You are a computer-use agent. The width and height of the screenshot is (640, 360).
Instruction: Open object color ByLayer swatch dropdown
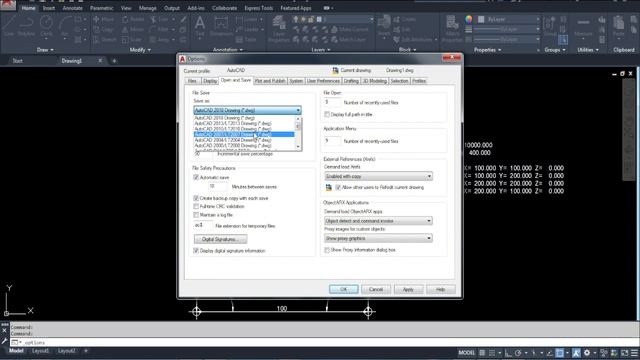pyautogui.click(x=509, y=19)
